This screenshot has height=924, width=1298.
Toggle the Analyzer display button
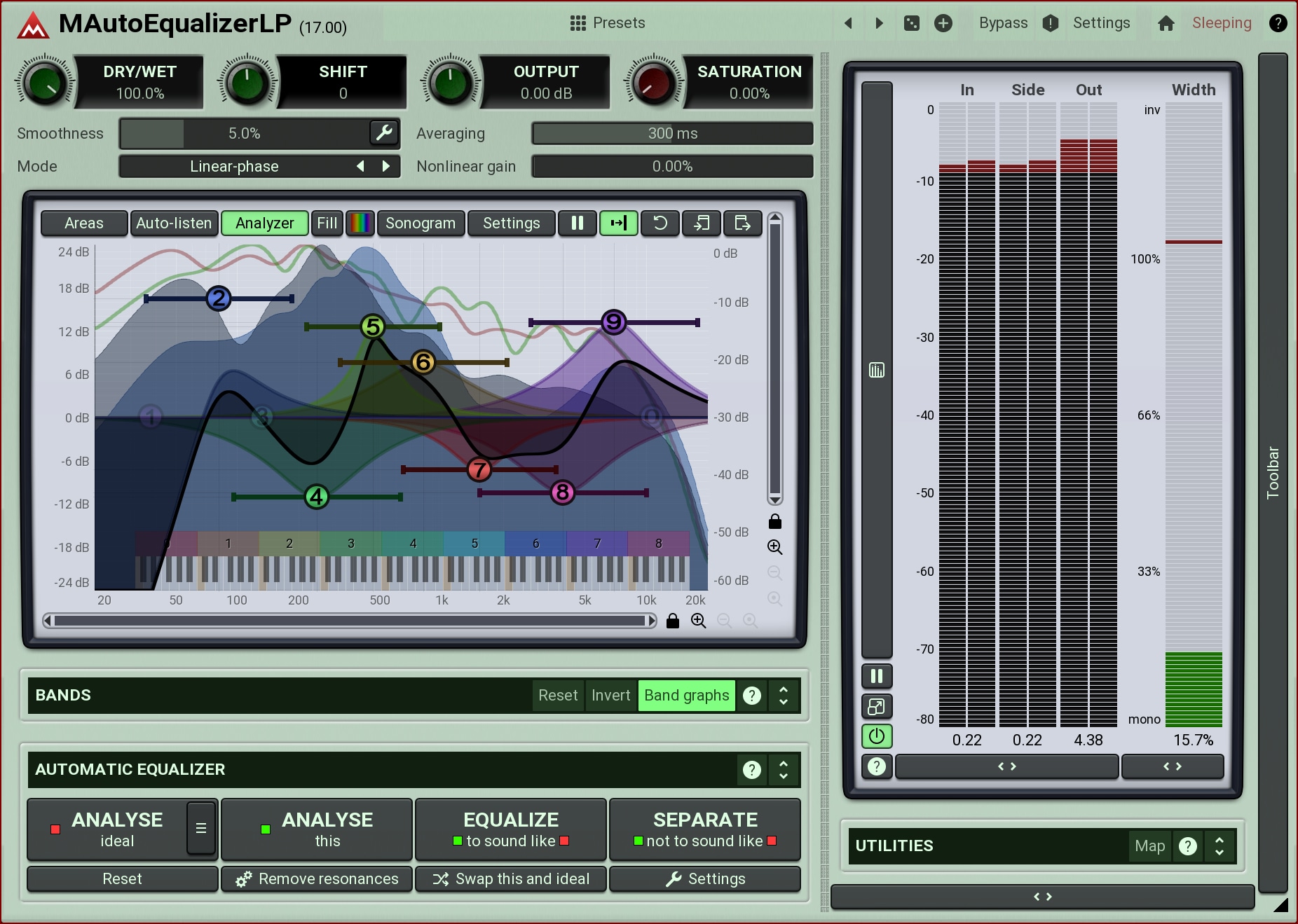pos(264,223)
